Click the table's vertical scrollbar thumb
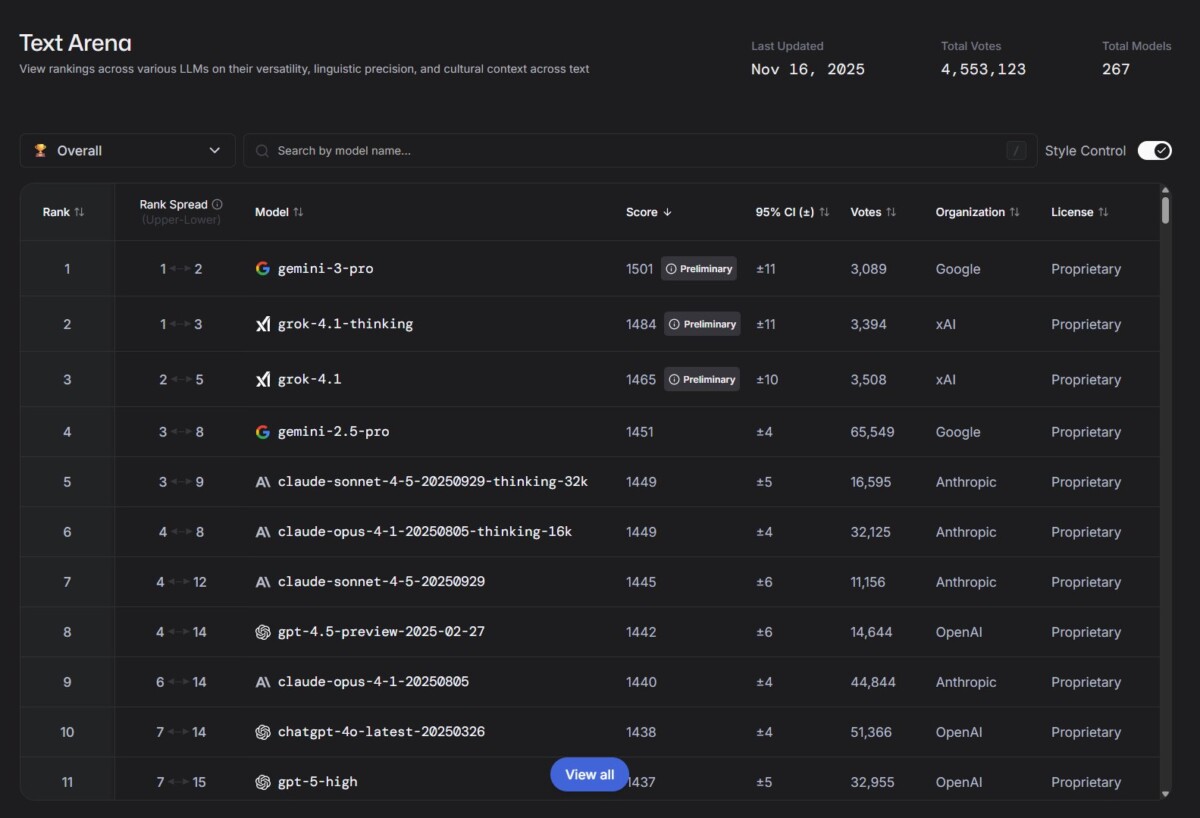The width and height of the screenshot is (1200, 818). click(x=1165, y=210)
